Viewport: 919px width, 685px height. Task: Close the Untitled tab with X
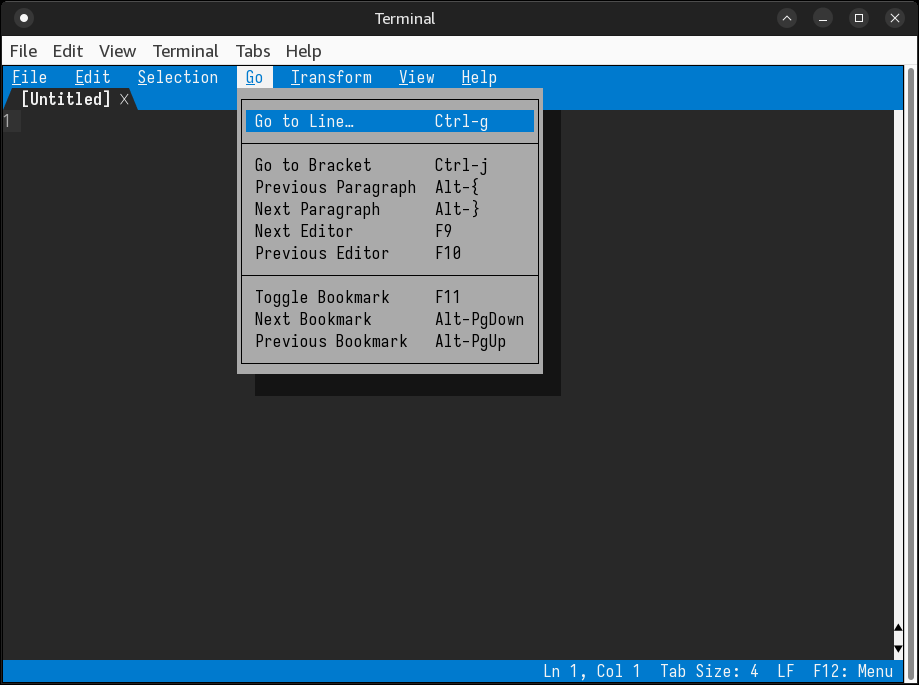click(124, 99)
